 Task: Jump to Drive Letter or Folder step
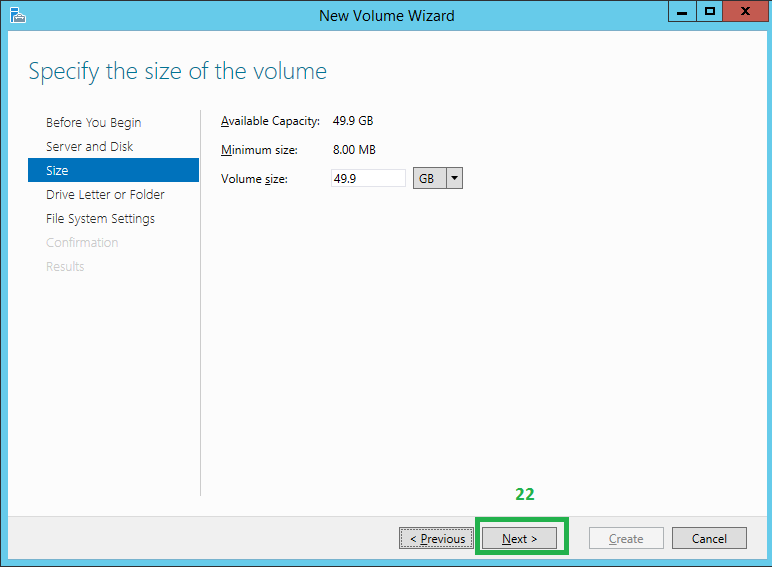[105, 195]
